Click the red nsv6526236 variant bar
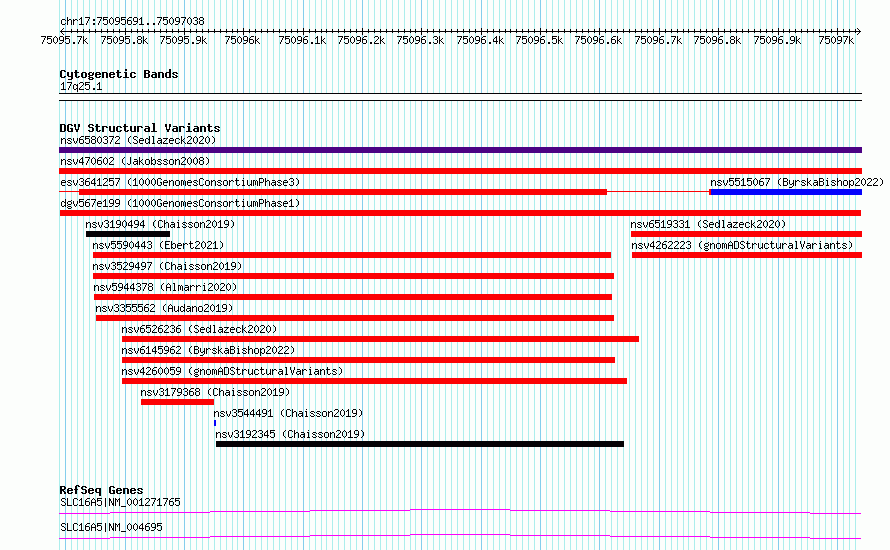 coord(380,339)
